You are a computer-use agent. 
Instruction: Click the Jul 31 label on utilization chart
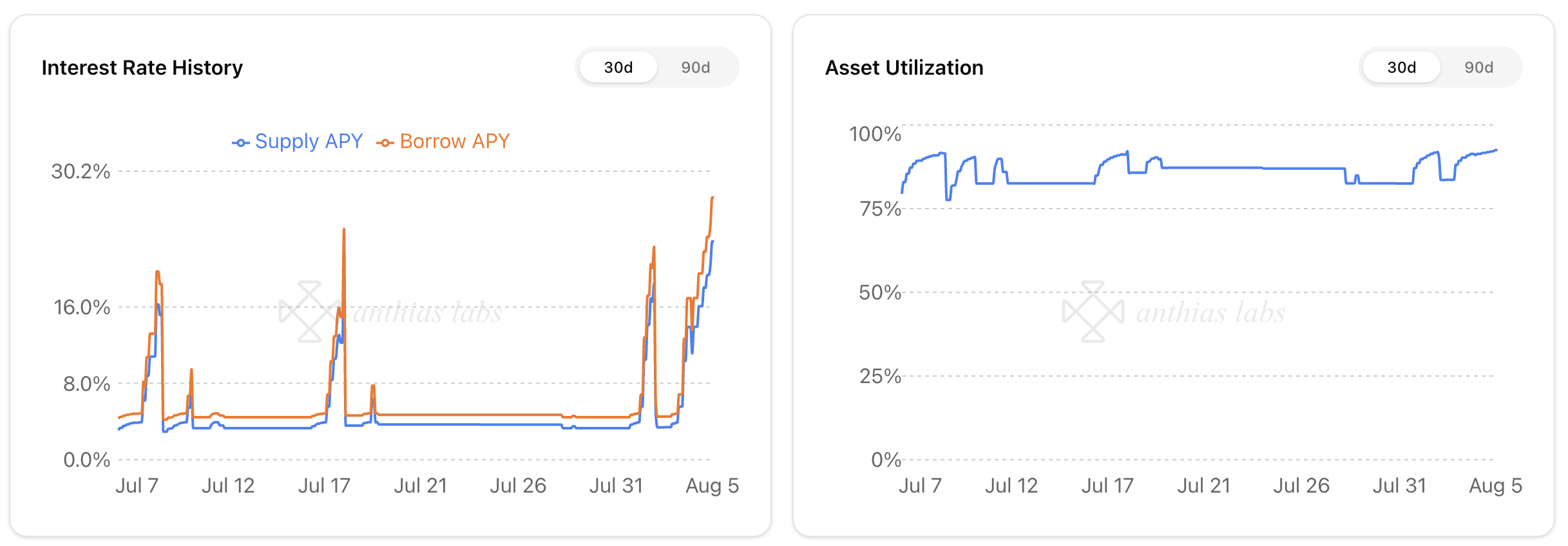(1399, 485)
